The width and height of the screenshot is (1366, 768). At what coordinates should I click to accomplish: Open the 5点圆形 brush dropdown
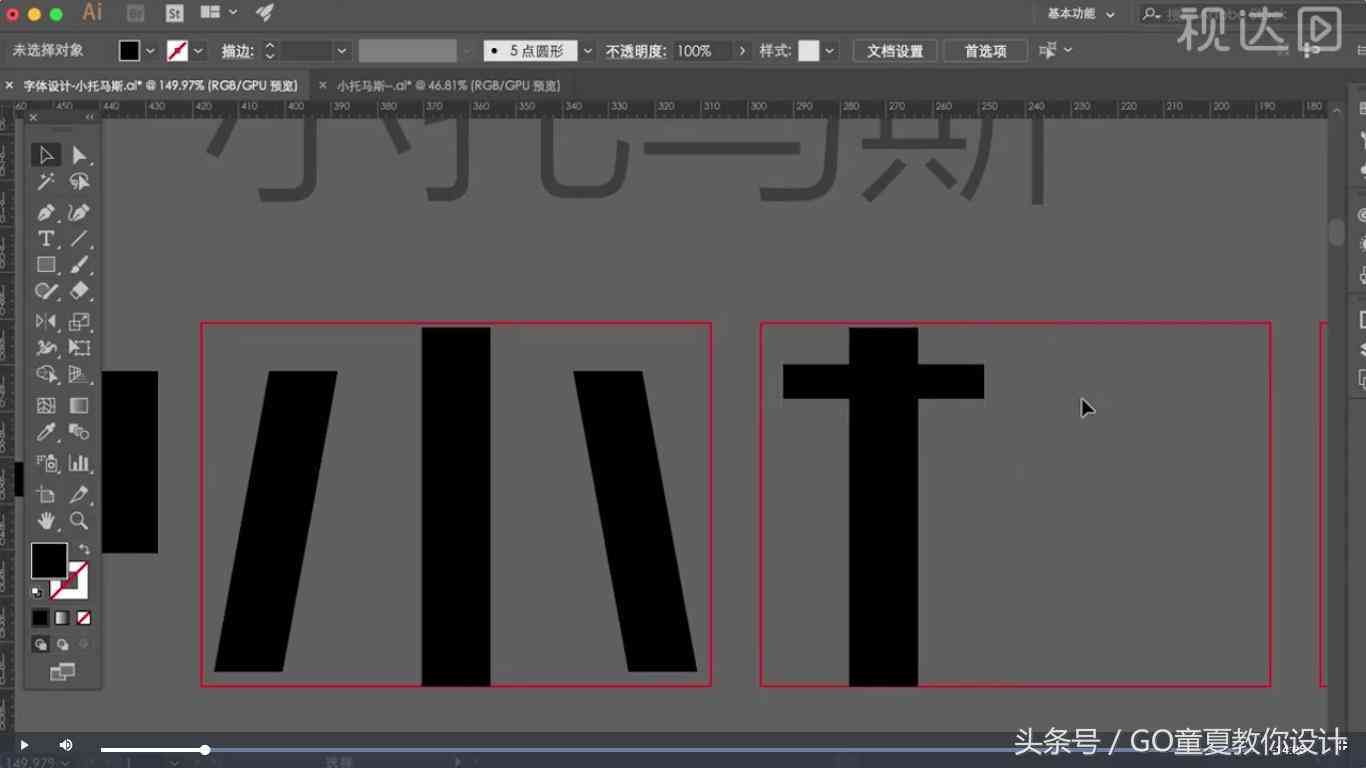click(x=588, y=51)
